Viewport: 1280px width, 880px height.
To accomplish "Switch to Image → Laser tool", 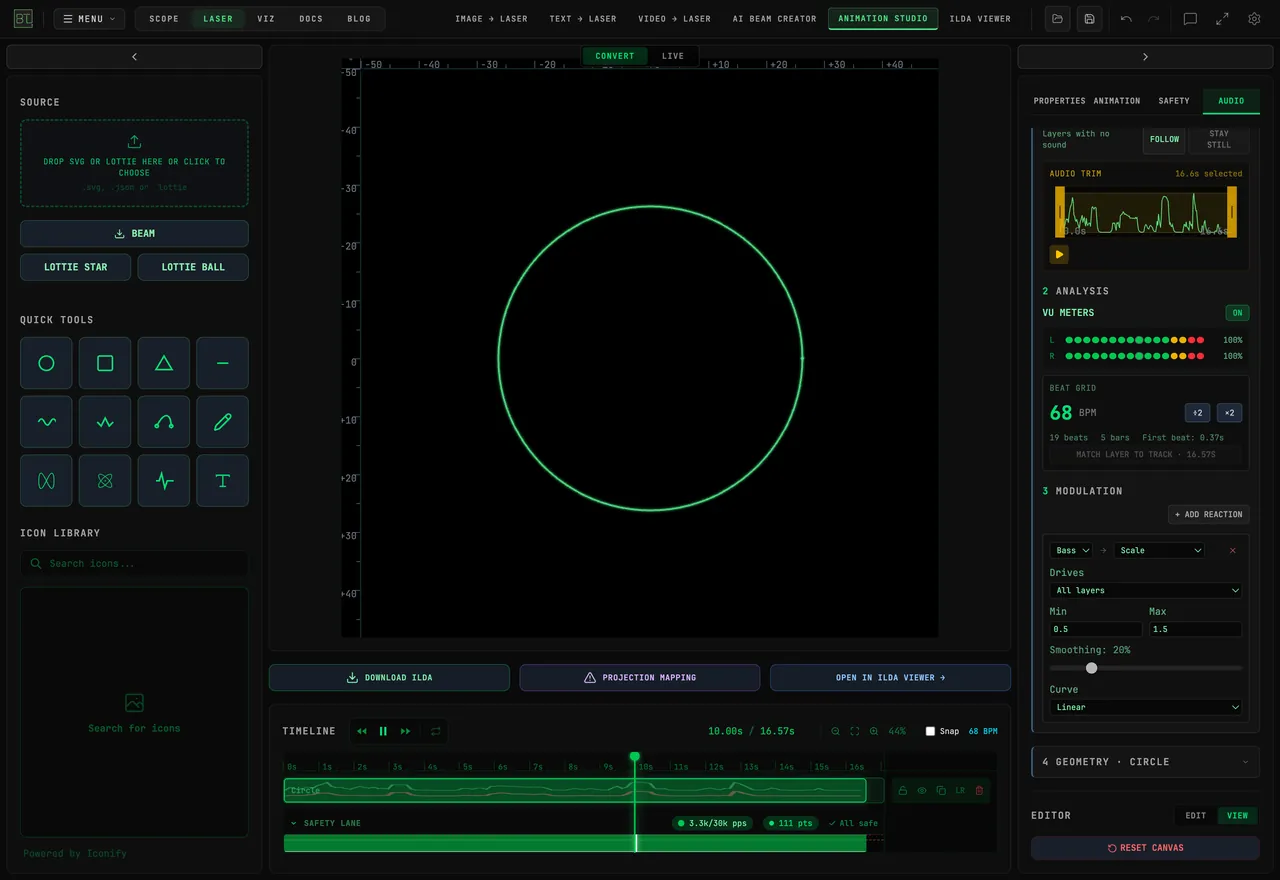I will (x=491, y=18).
